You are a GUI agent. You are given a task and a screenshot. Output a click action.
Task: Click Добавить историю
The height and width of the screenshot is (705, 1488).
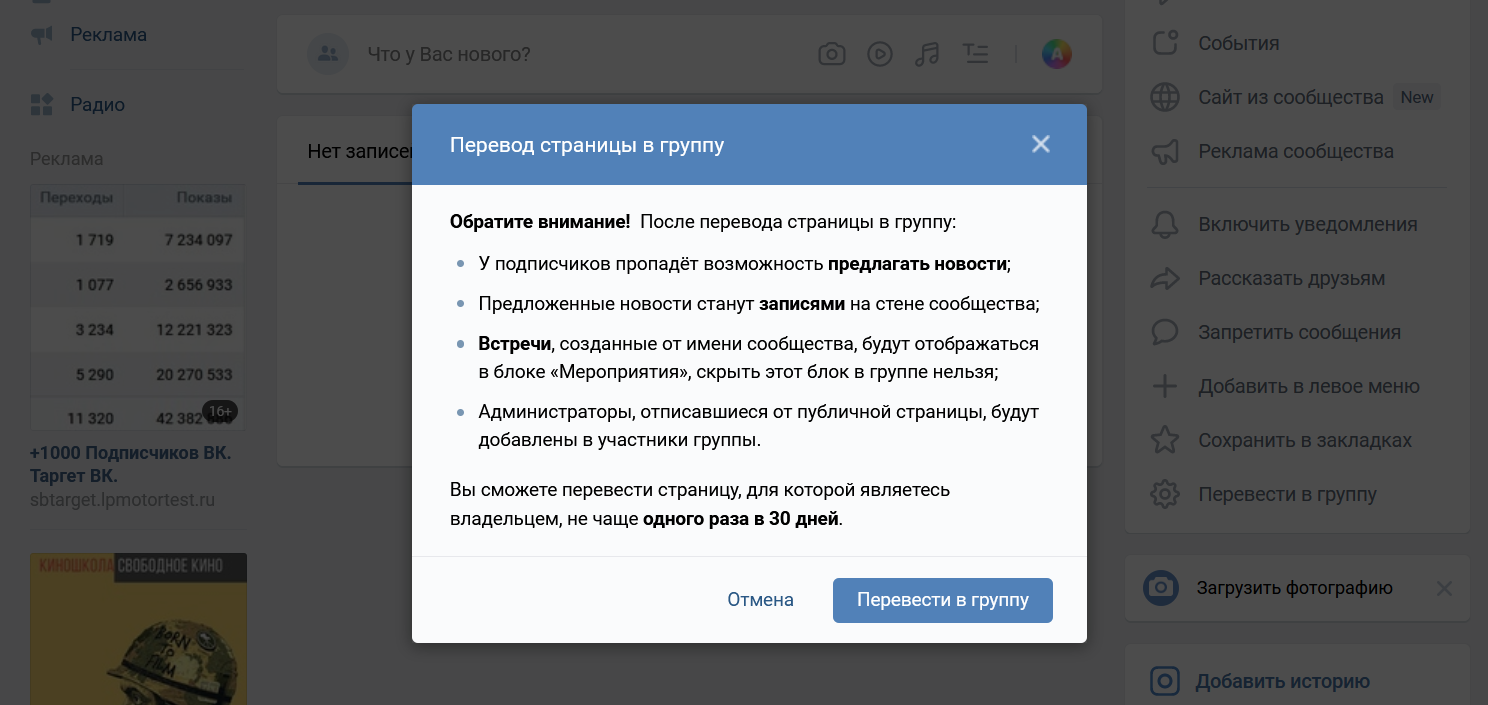1282,682
